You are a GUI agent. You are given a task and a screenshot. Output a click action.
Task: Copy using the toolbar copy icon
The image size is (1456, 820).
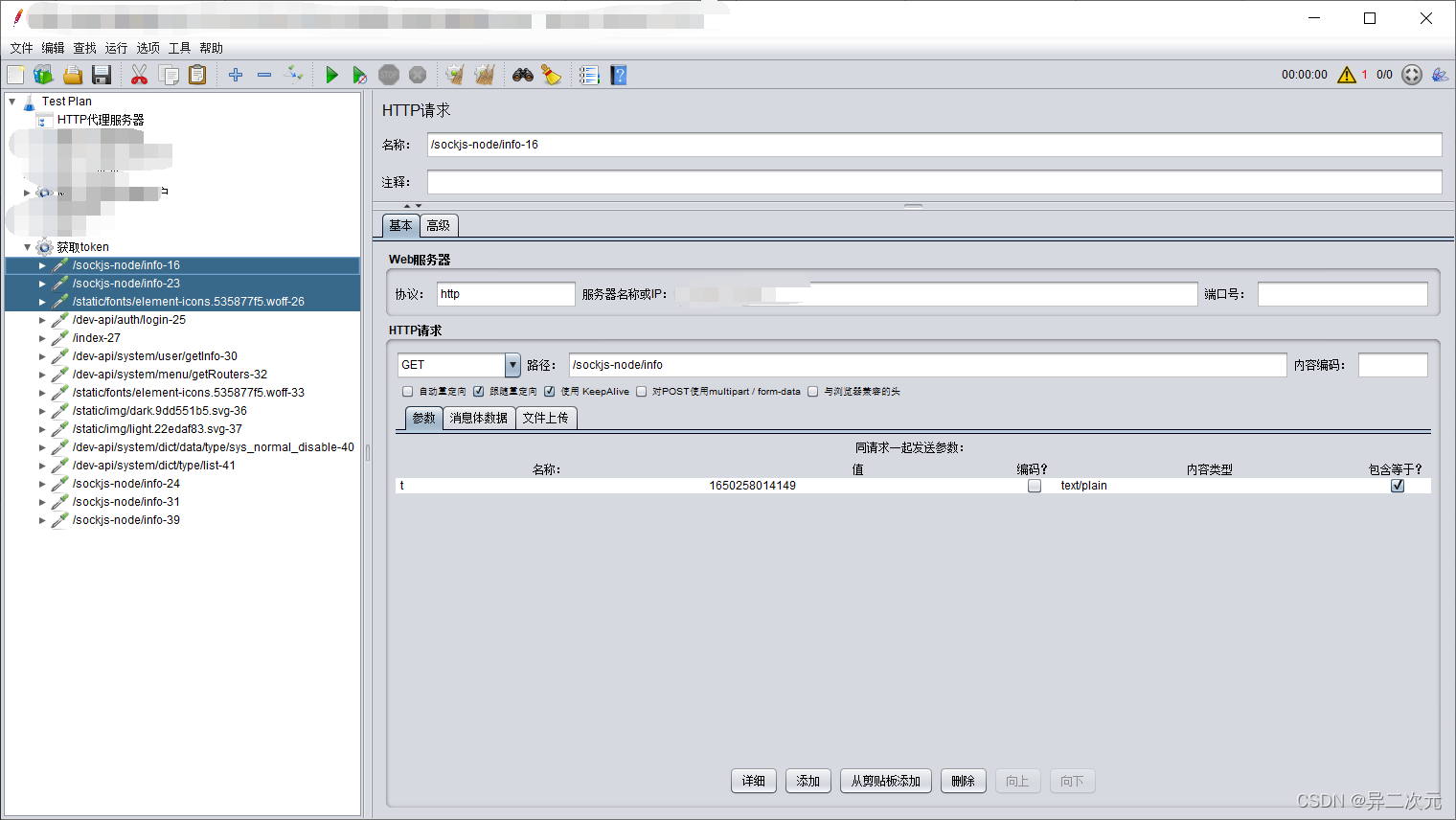(169, 75)
